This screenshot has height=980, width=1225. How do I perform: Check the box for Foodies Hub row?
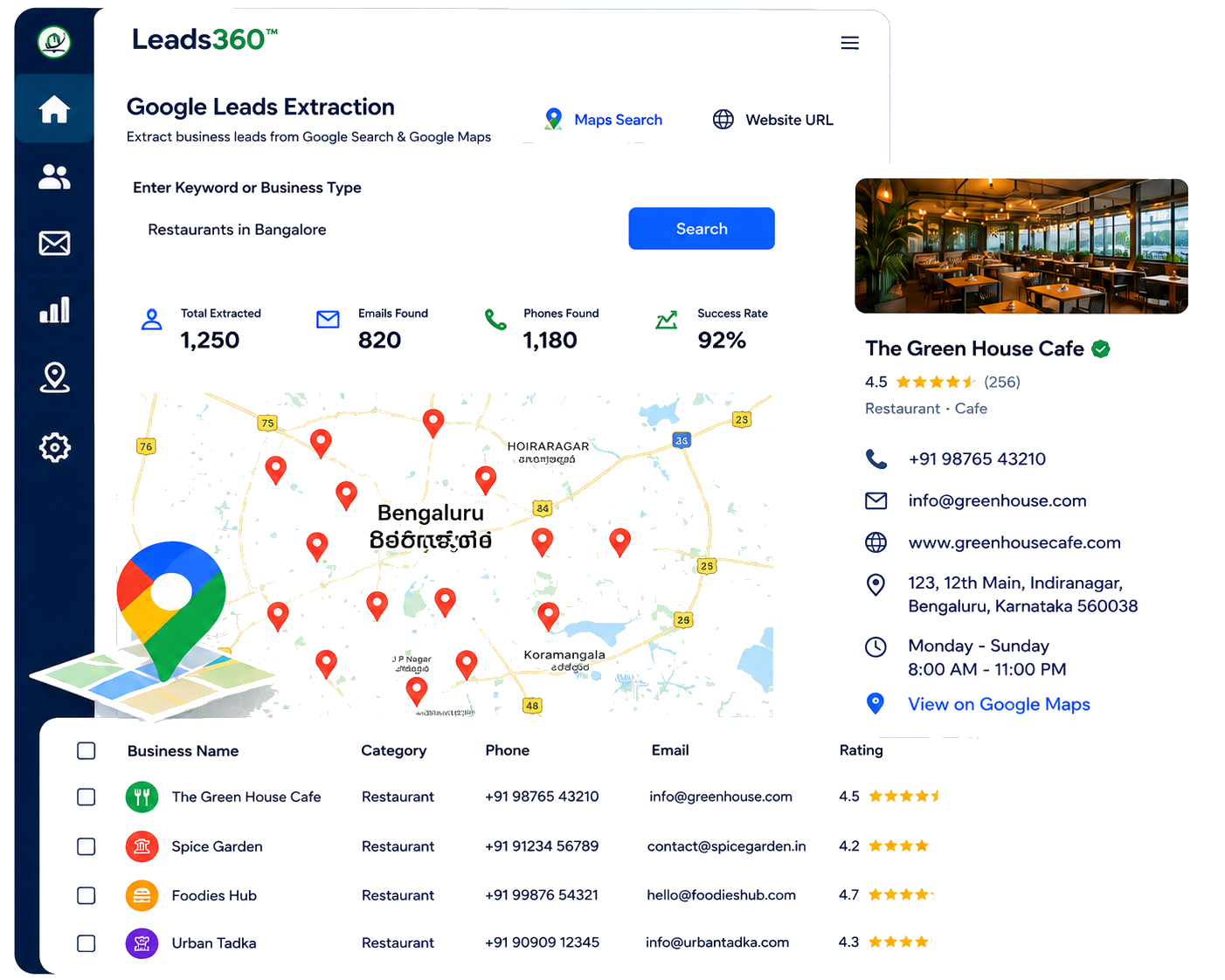pyautogui.click(x=87, y=895)
